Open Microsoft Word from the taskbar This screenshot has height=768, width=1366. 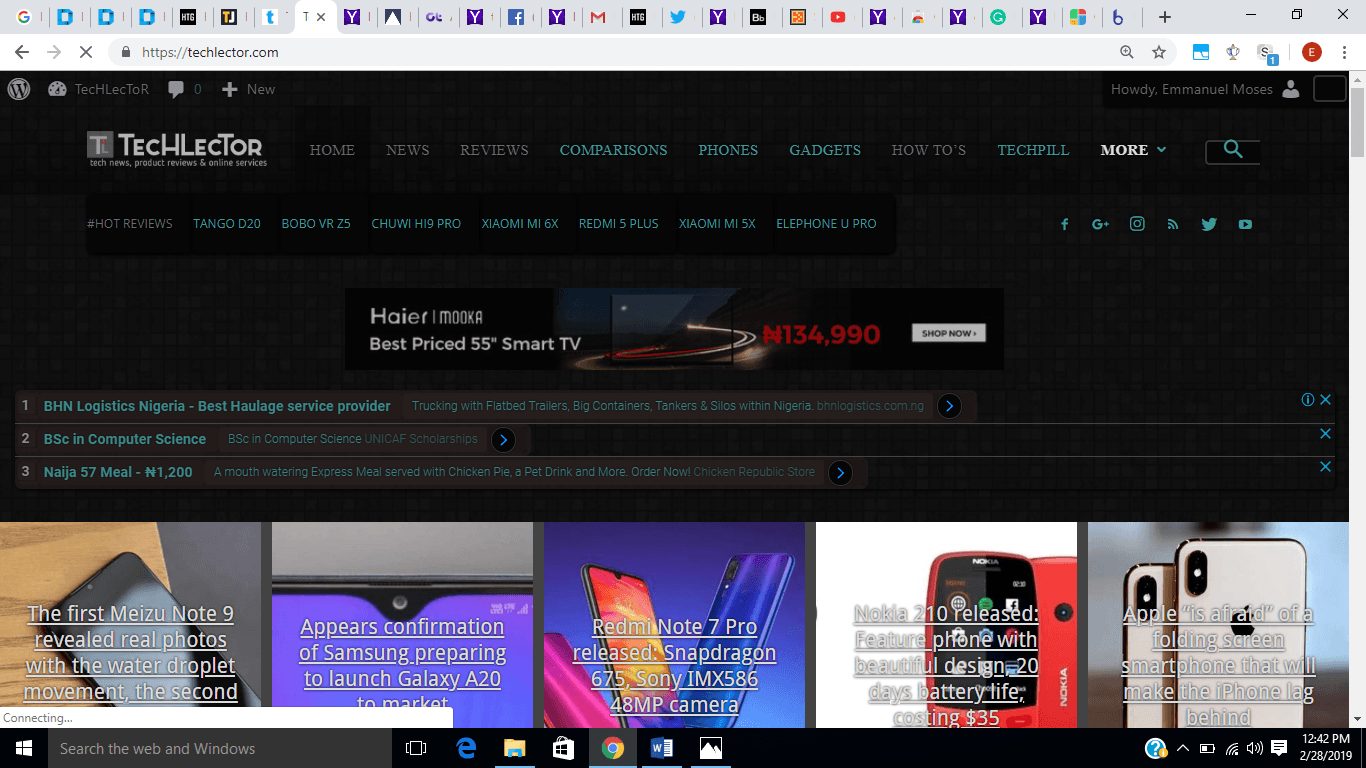(x=662, y=748)
